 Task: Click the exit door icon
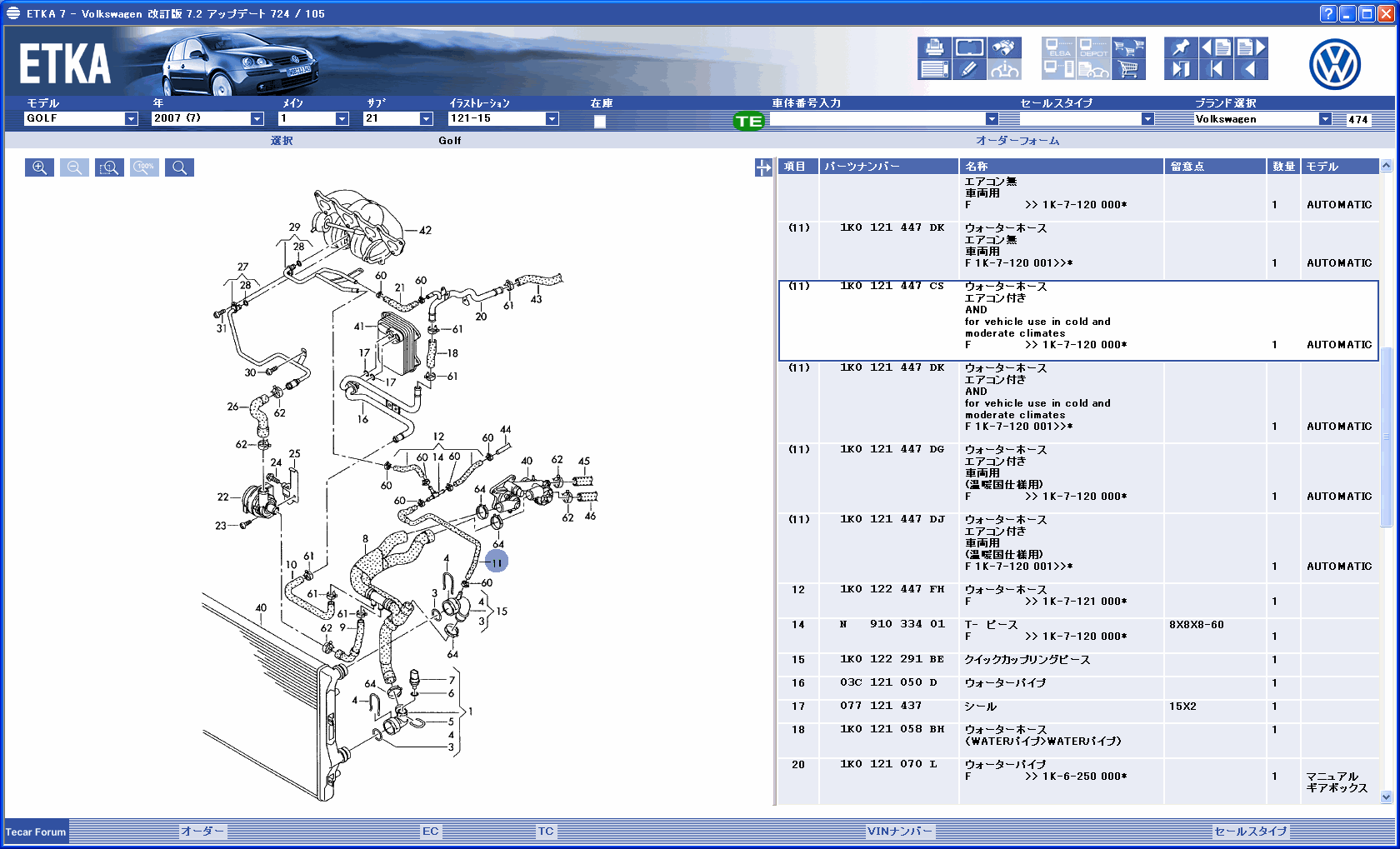point(1181,70)
